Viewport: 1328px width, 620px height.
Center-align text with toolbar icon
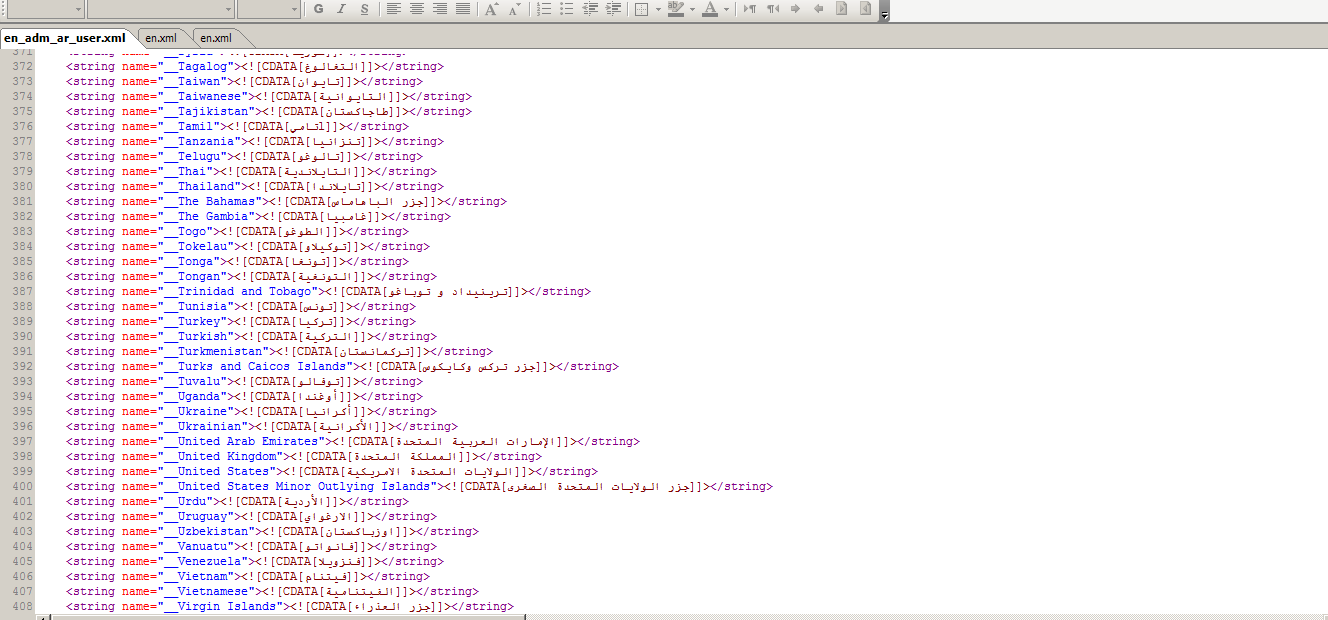click(x=416, y=9)
